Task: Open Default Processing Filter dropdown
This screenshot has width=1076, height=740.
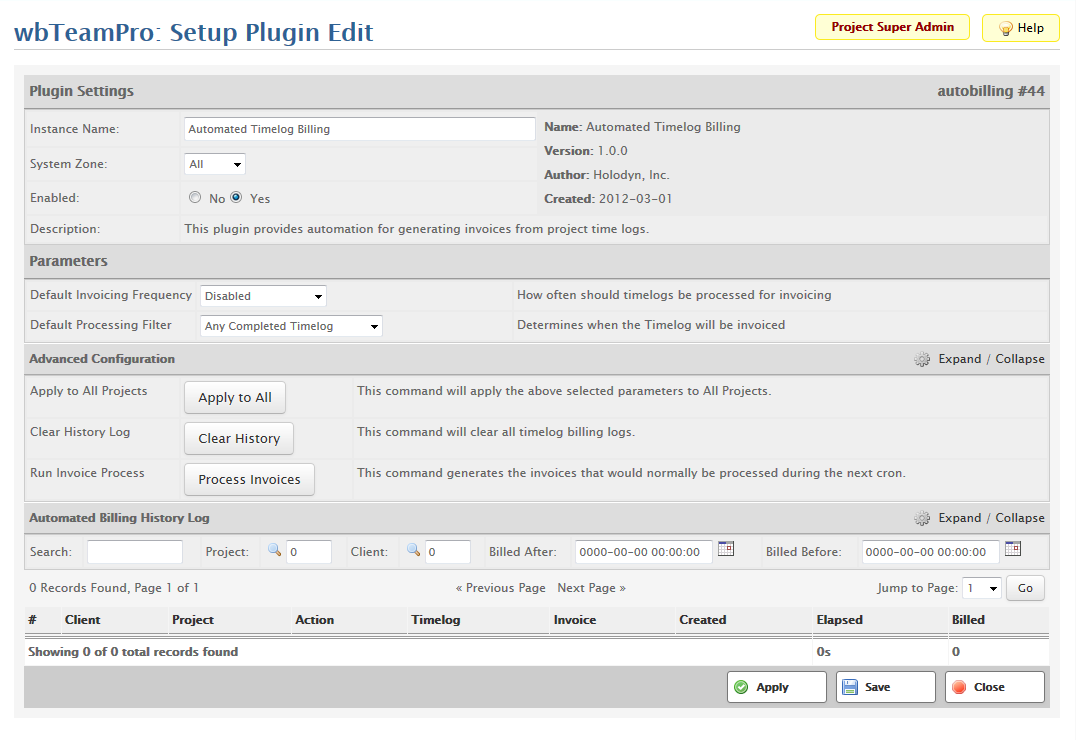Action: (291, 326)
